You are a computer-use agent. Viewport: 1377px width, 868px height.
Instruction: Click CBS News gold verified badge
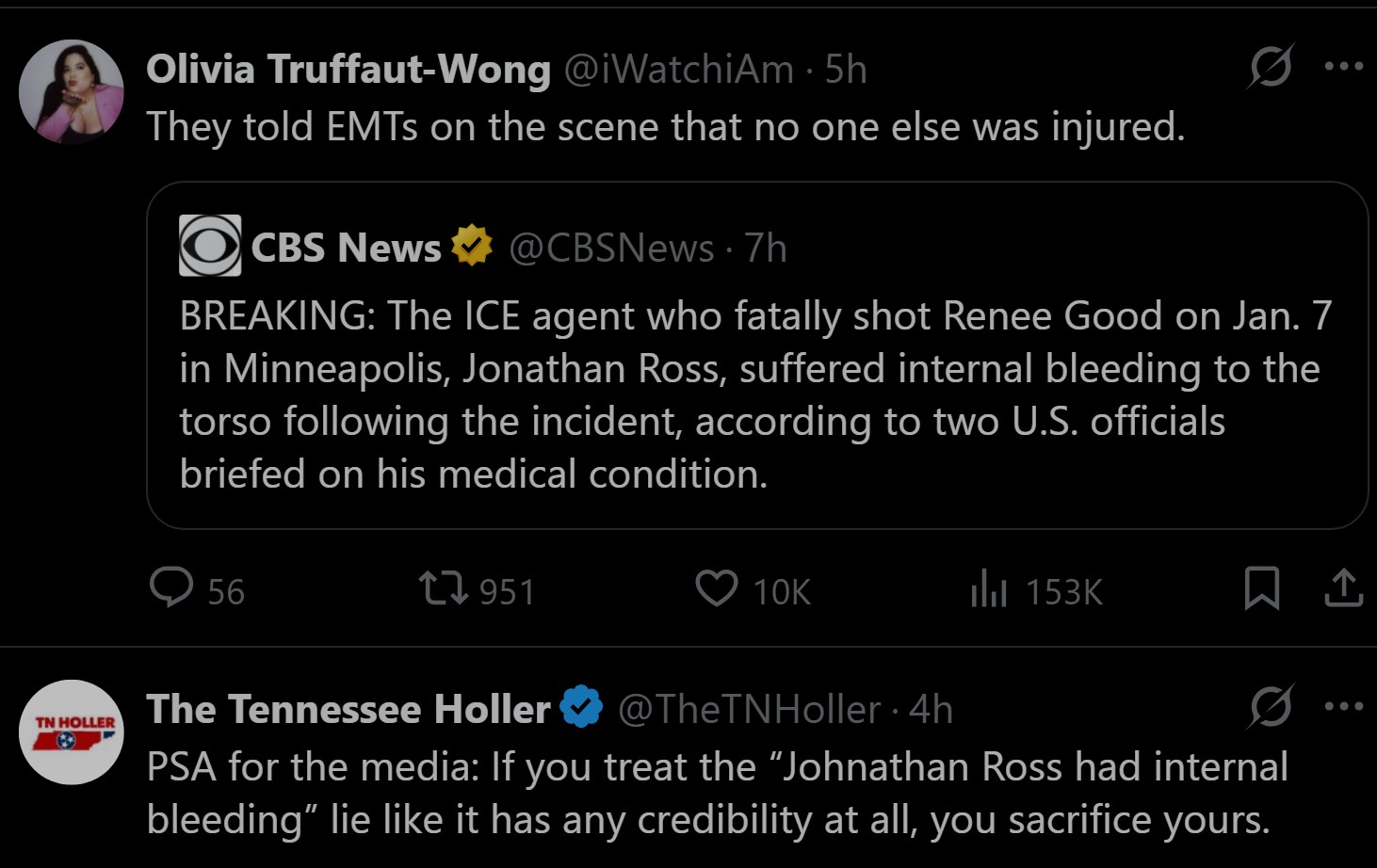472,247
